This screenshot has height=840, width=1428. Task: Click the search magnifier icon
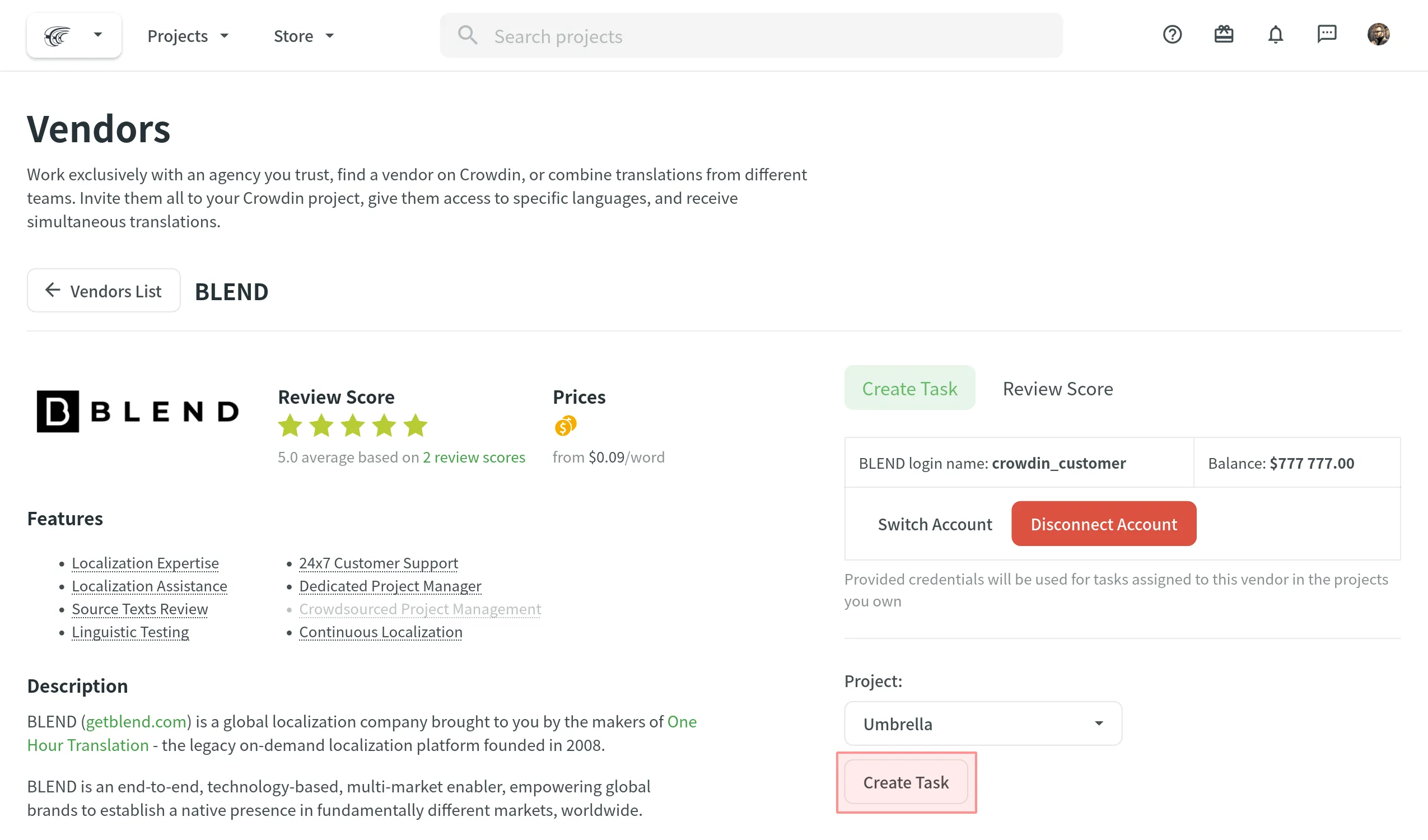(x=468, y=35)
